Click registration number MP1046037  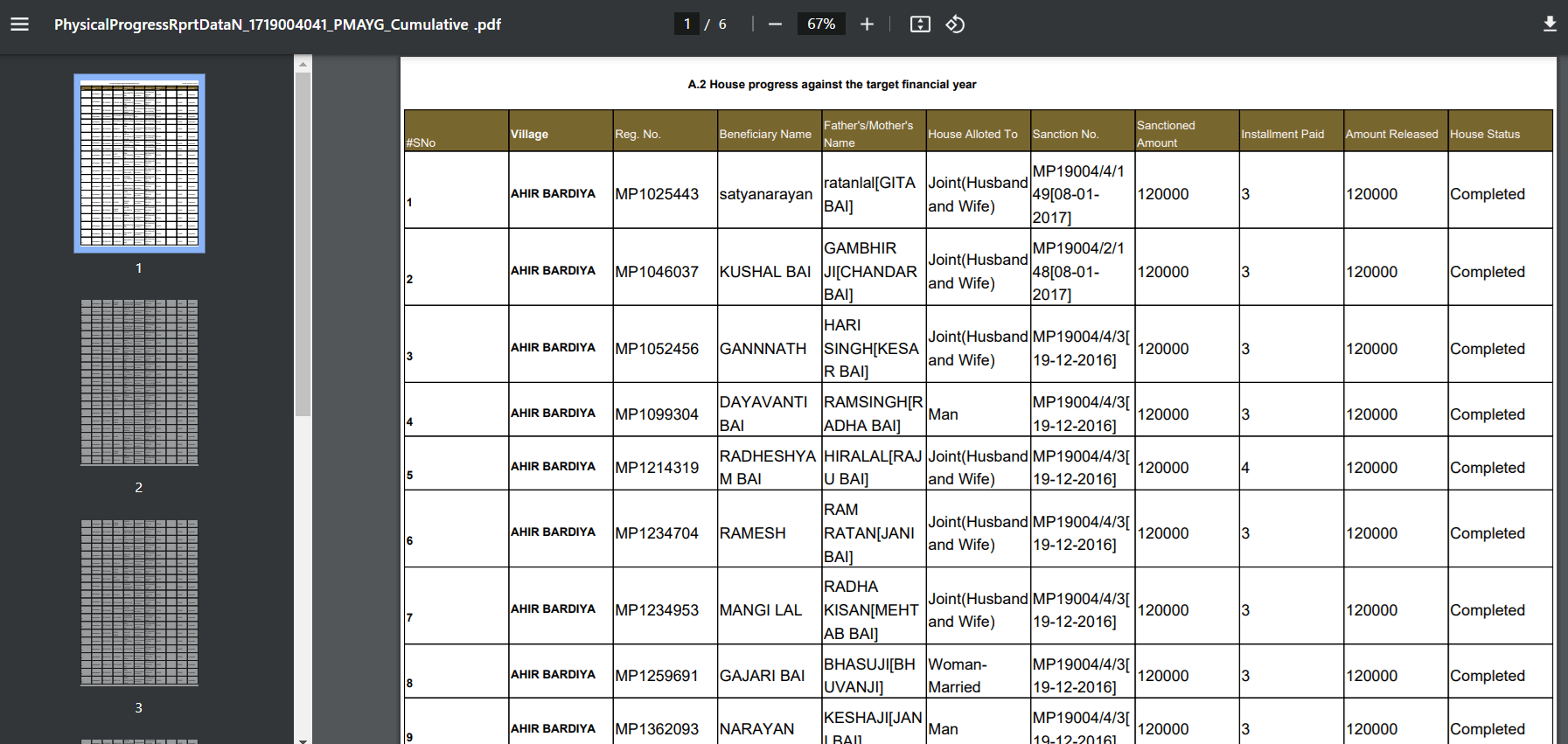[657, 272]
